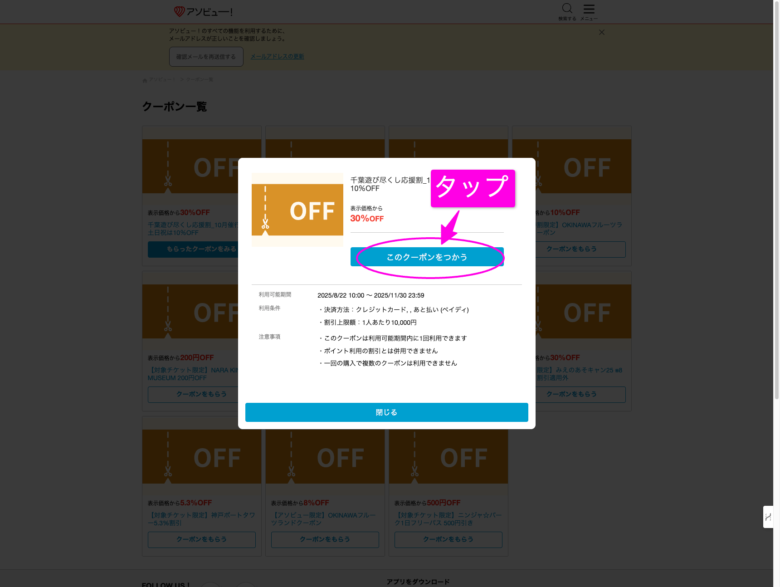Click the page vertical scrollbar
This screenshot has width=780, height=587.
pos(777,199)
